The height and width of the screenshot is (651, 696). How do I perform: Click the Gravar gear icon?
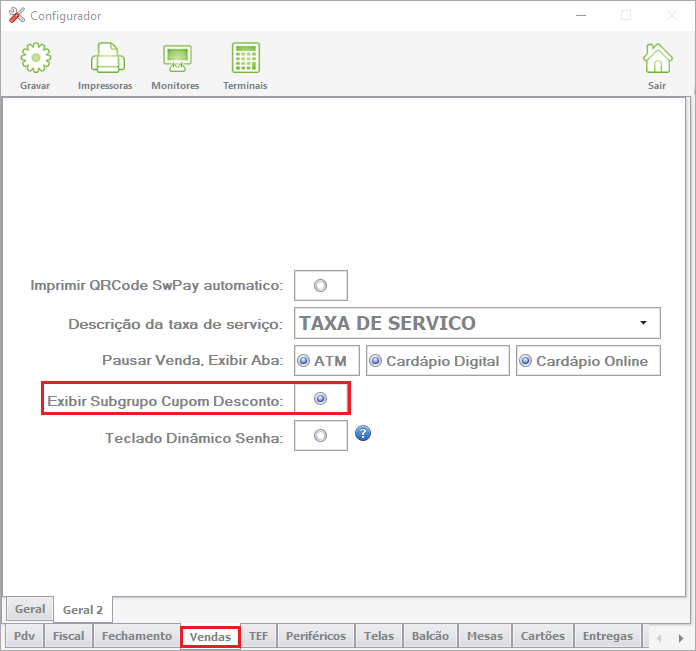(x=36, y=58)
